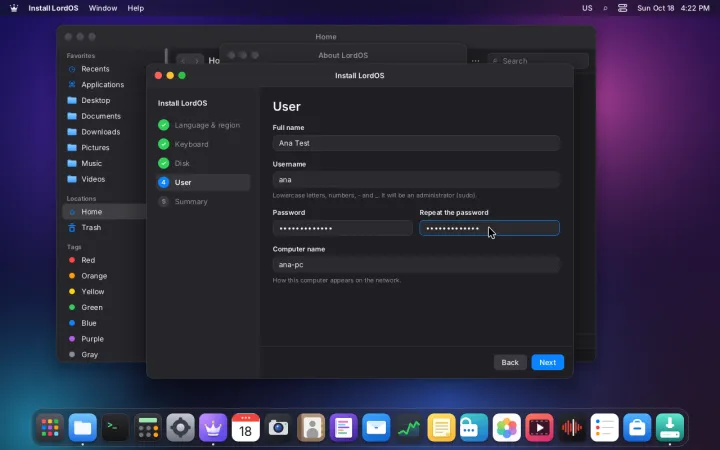This screenshot has width=720, height=450.
Task: Focus the Password field
Action: (343, 228)
